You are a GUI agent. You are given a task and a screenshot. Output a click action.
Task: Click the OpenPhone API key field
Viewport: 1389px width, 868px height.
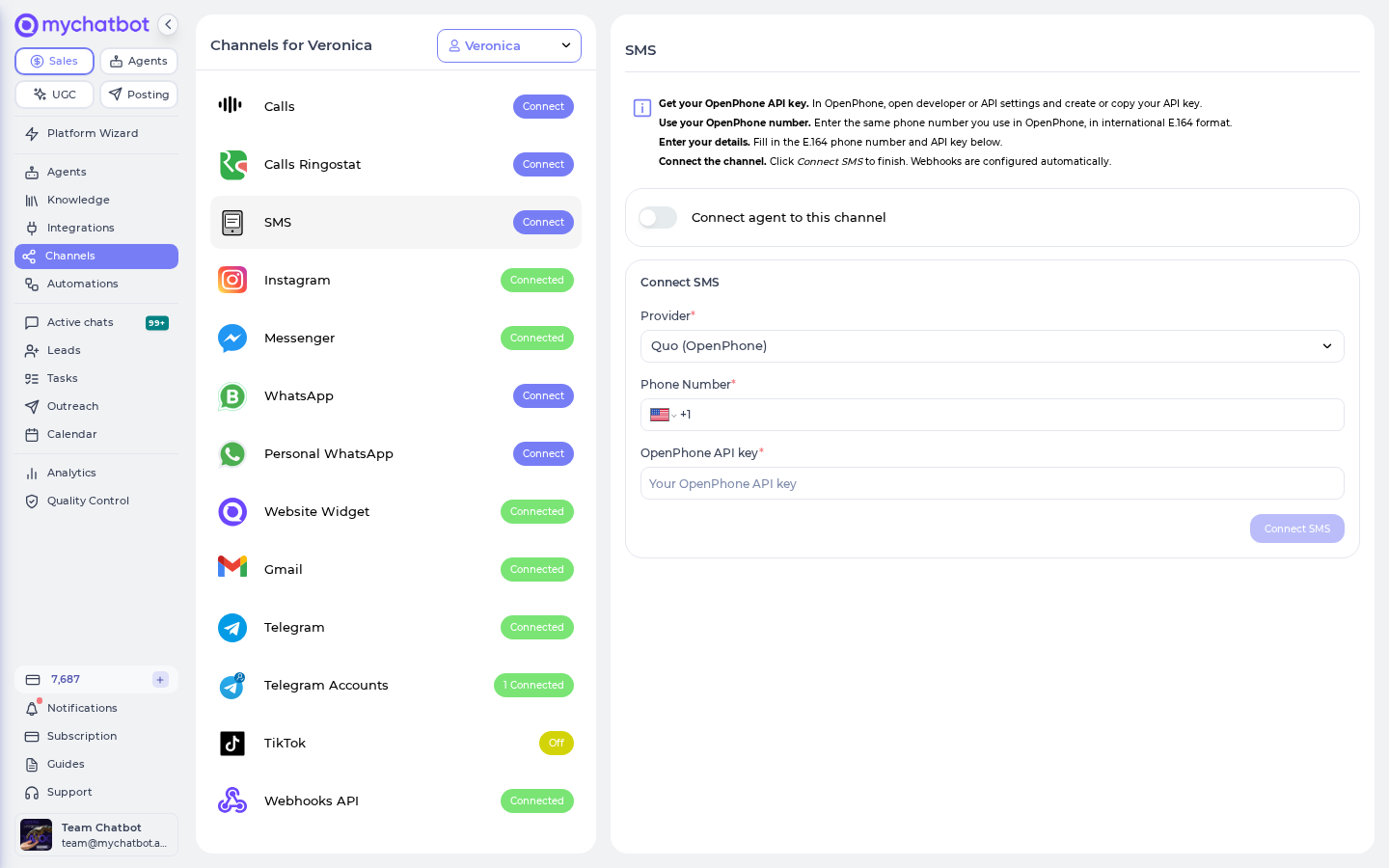(993, 483)
